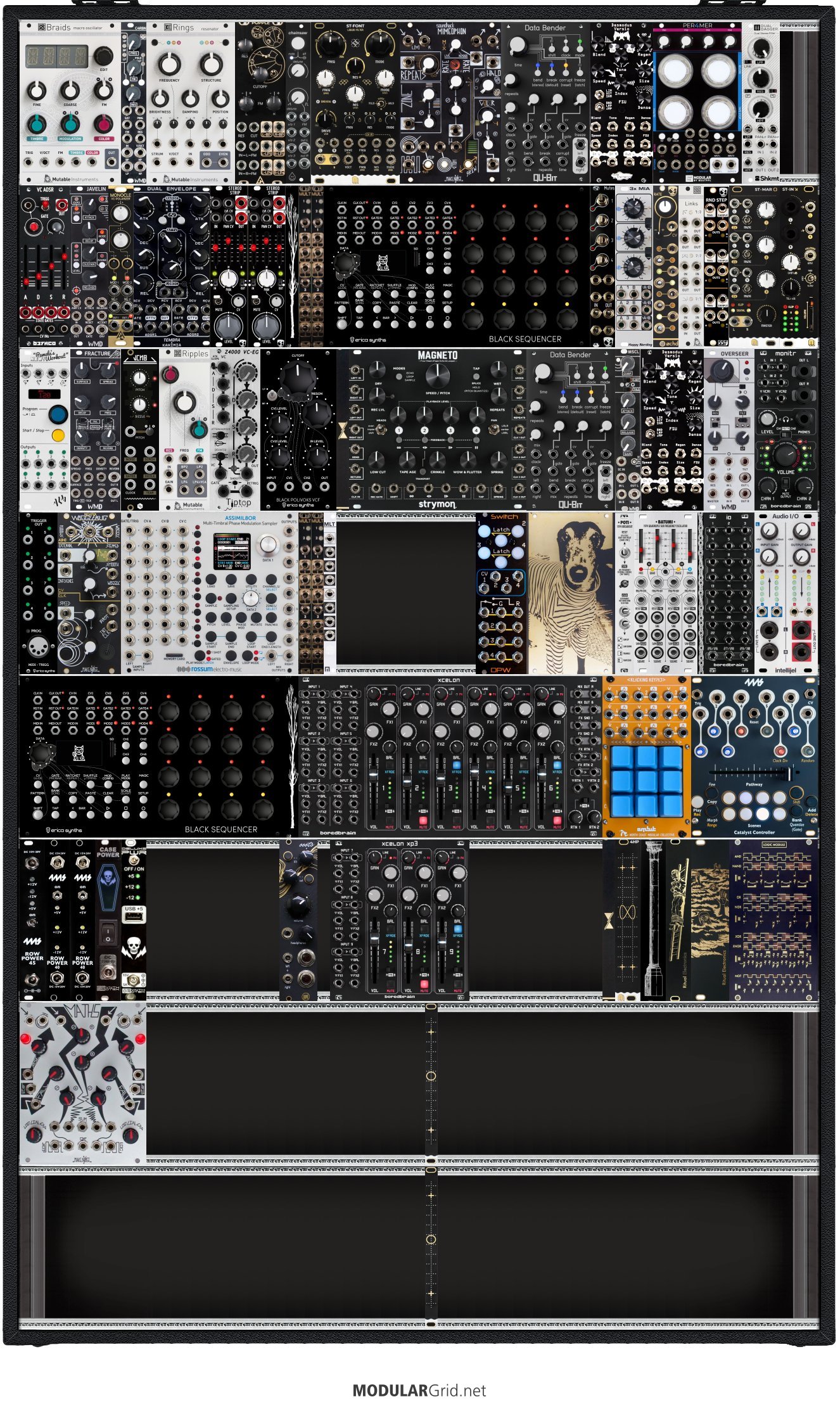840x1404 pixels.
Task: Click the xcelon xp3 title
Action: pos(399,844)
